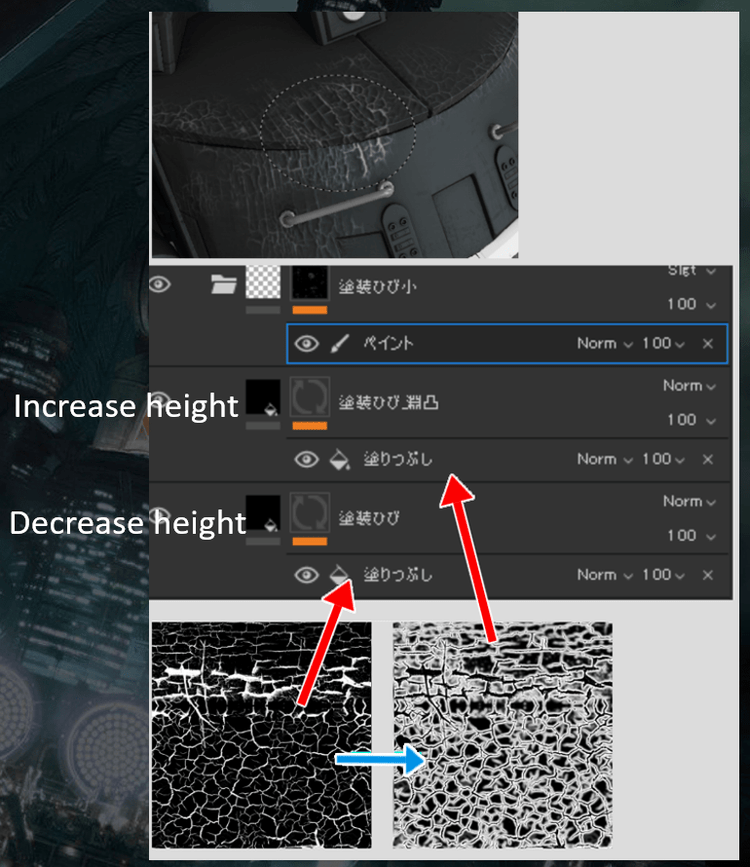Screen dimensions: 750x867
Task: Toggle visibility of the ペイント effect
Action: point(306,344)
